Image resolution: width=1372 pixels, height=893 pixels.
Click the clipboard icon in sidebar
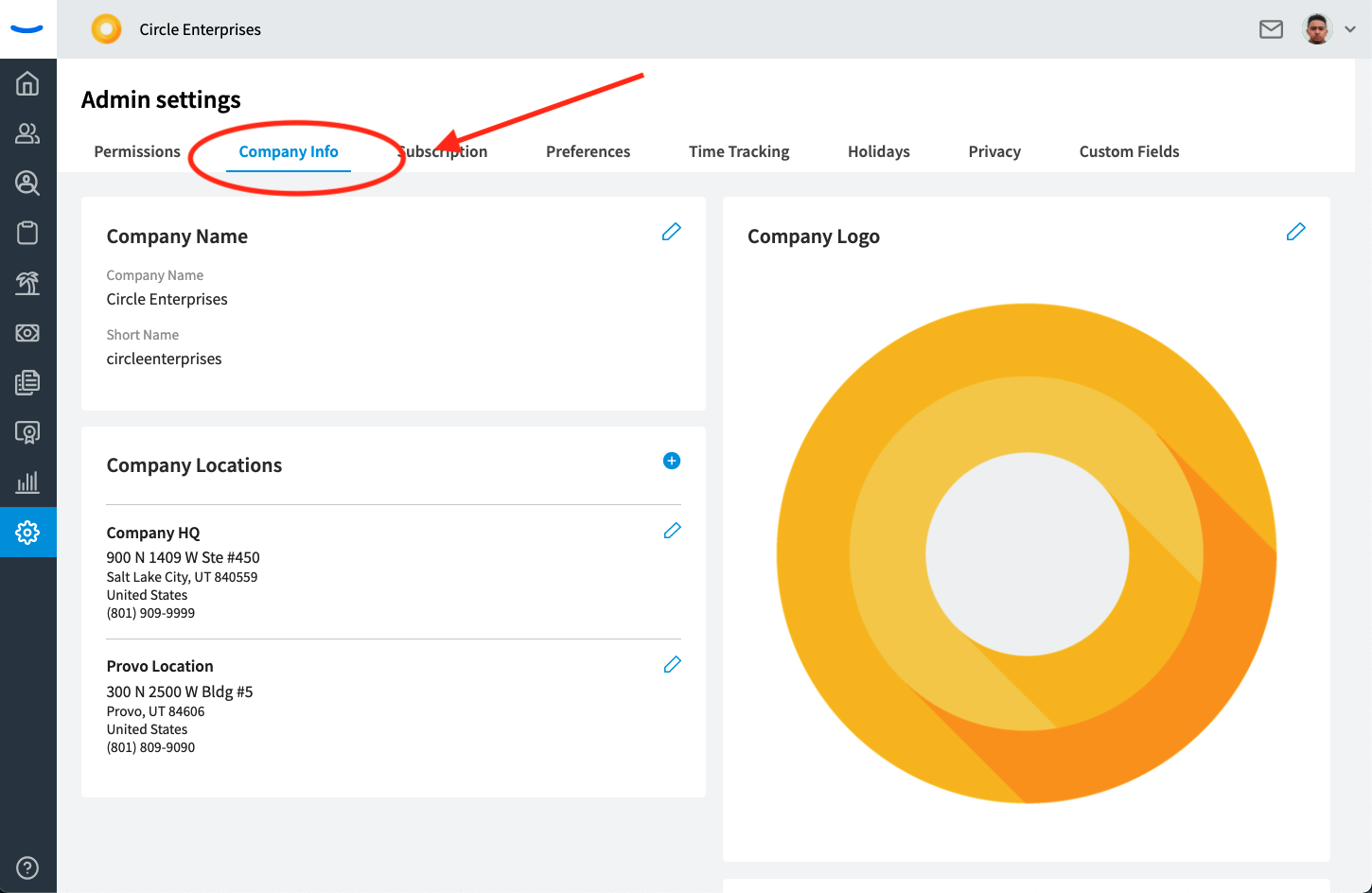click(27, 233)
